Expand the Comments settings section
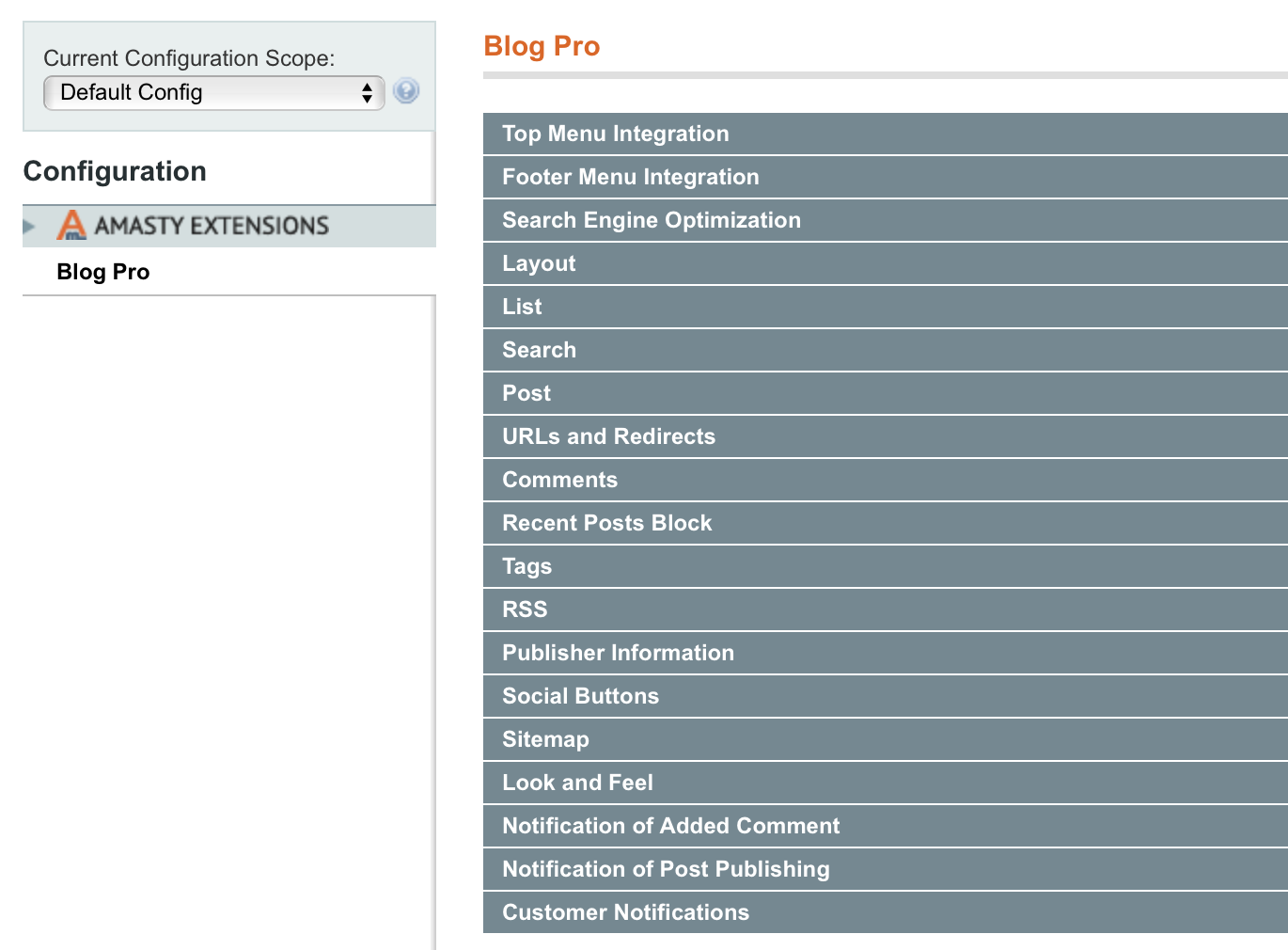This screenshot has width=1288, height=950. pyautogui.click(x=559, y=480)
